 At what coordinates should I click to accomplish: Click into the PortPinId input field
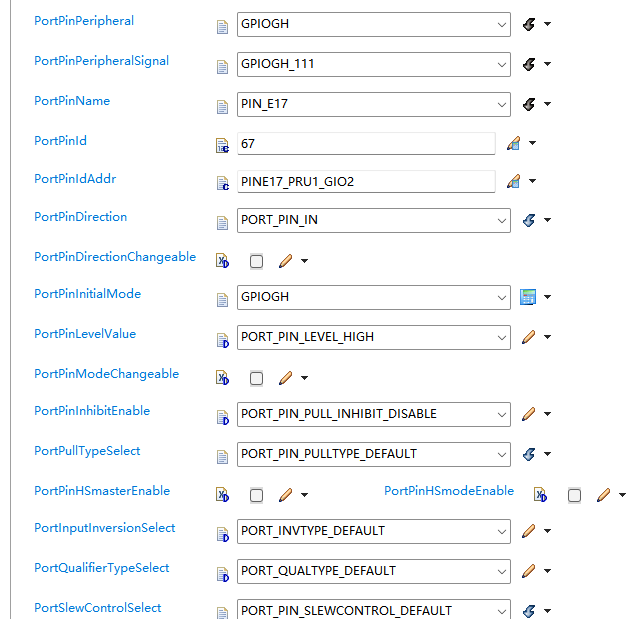[365, 144]
